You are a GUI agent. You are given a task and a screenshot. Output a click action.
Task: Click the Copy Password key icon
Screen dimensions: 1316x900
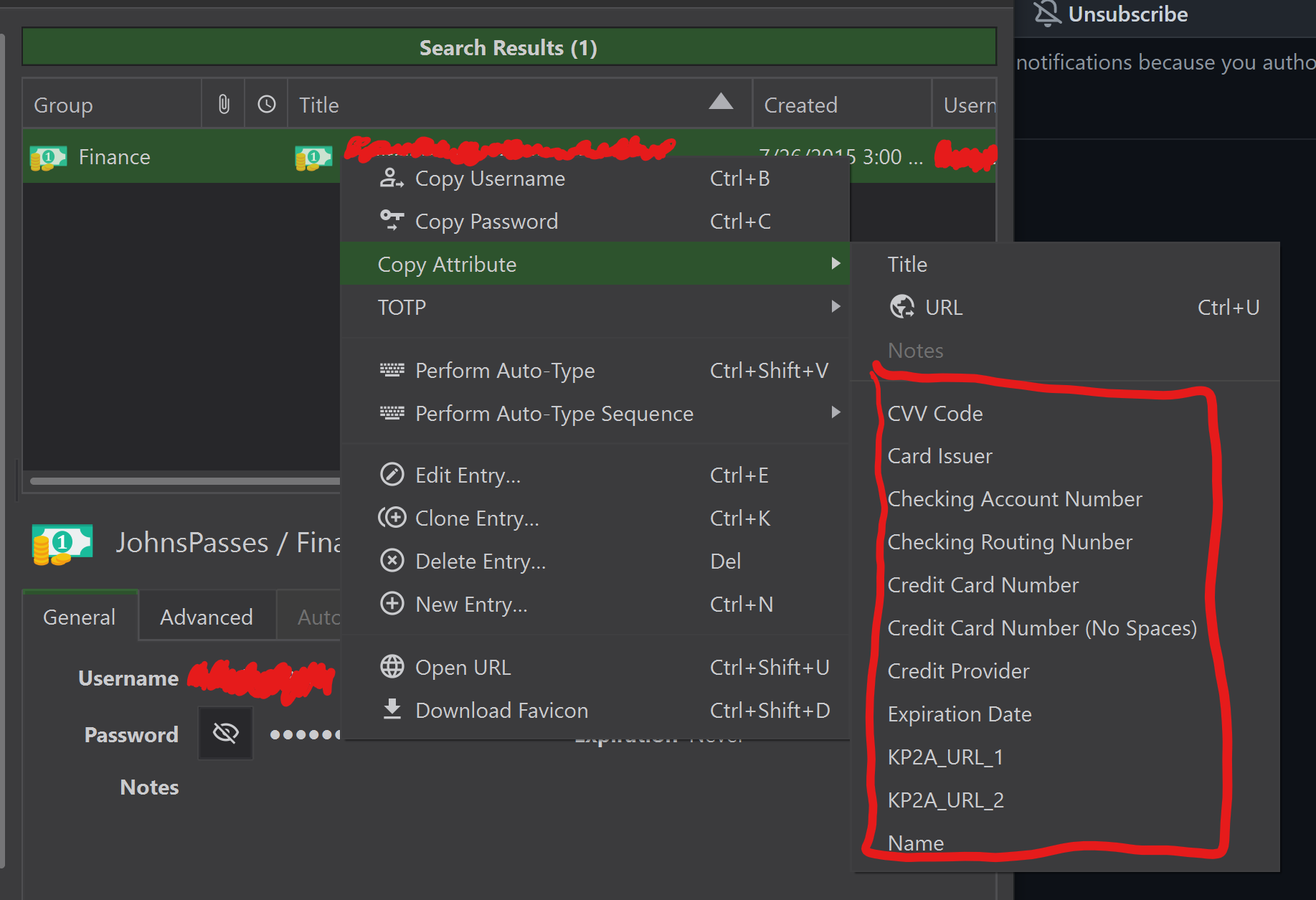pyautogui.click(x=392, y=221)
